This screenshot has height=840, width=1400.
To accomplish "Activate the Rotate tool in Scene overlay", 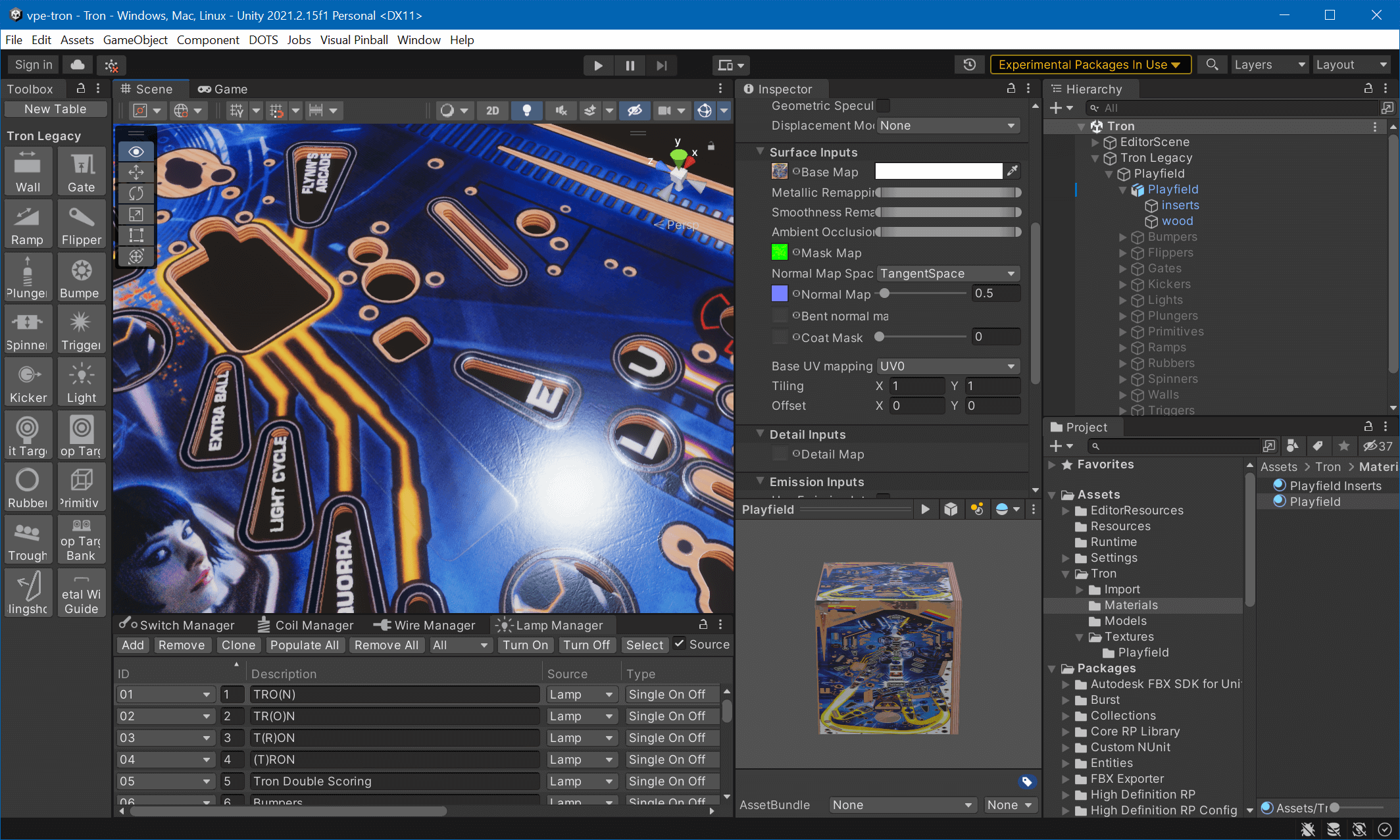I will [x=136, y=193].
